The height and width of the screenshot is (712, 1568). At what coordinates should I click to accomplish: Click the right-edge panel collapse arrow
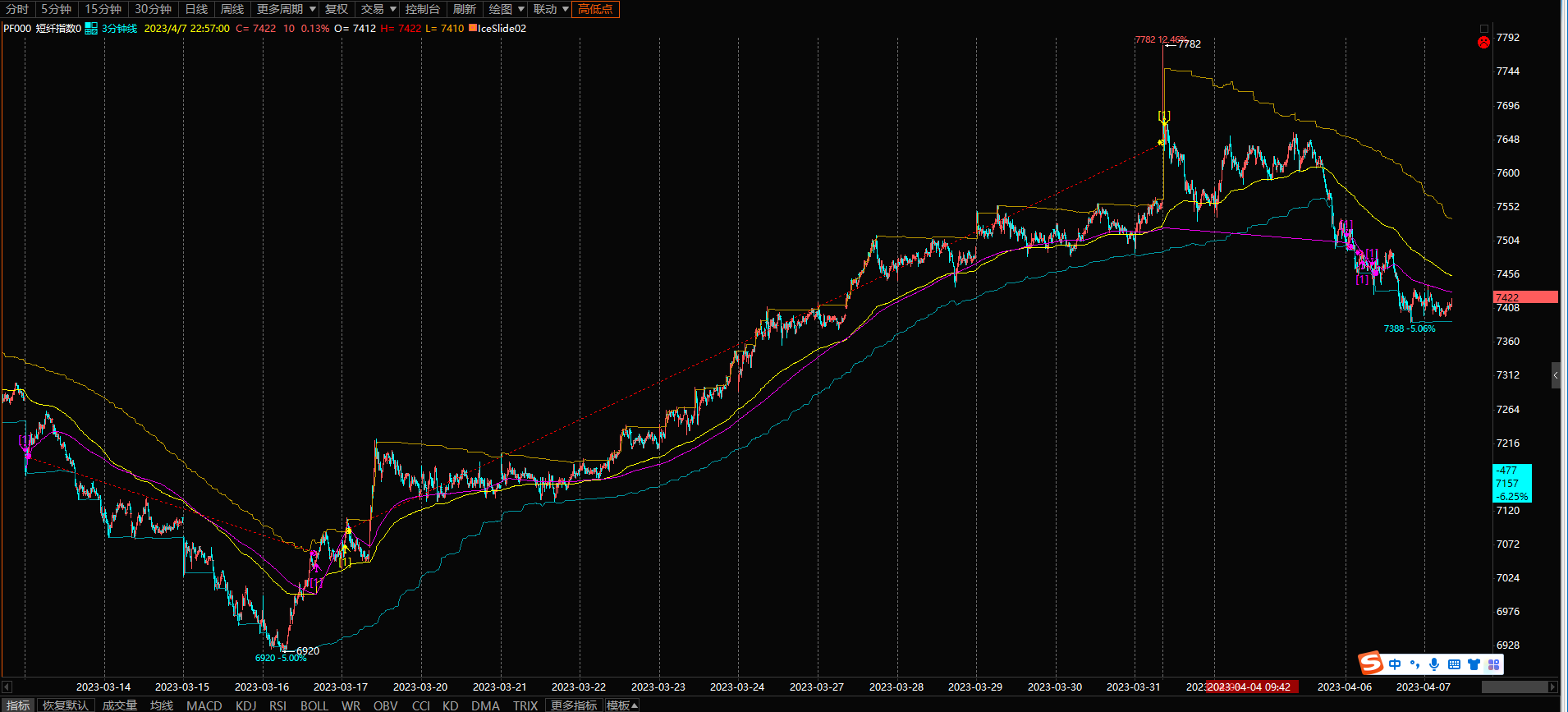(1556, 375)
